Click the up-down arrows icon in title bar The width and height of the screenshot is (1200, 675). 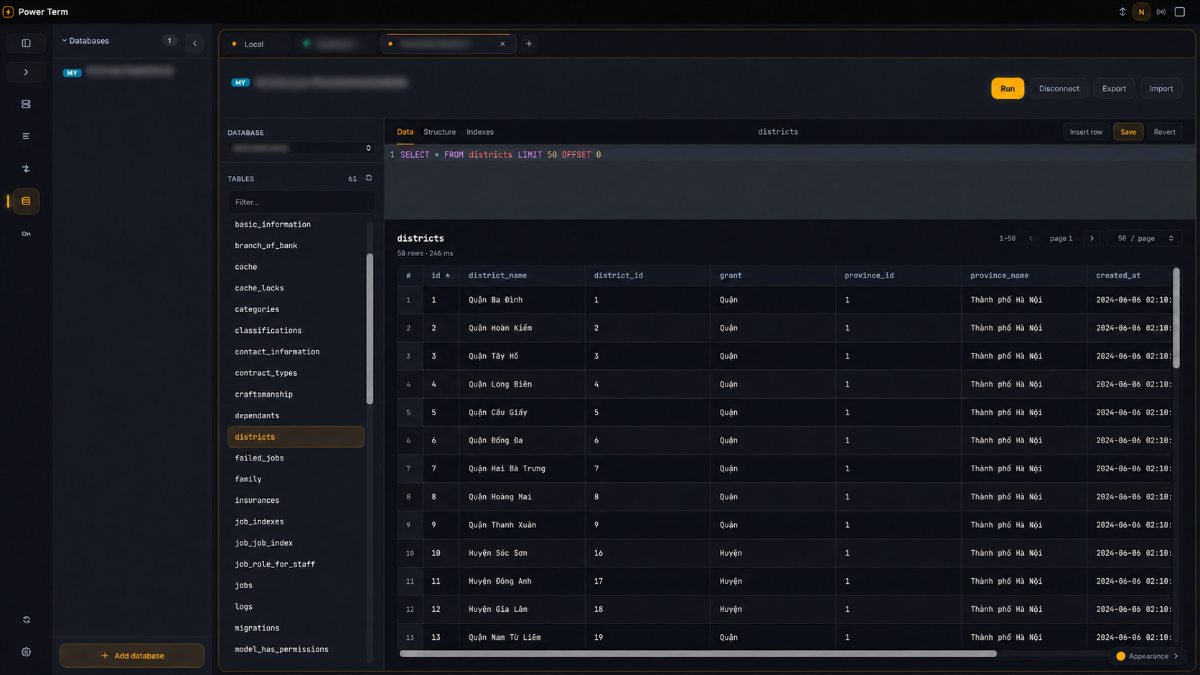point(1122,12)
